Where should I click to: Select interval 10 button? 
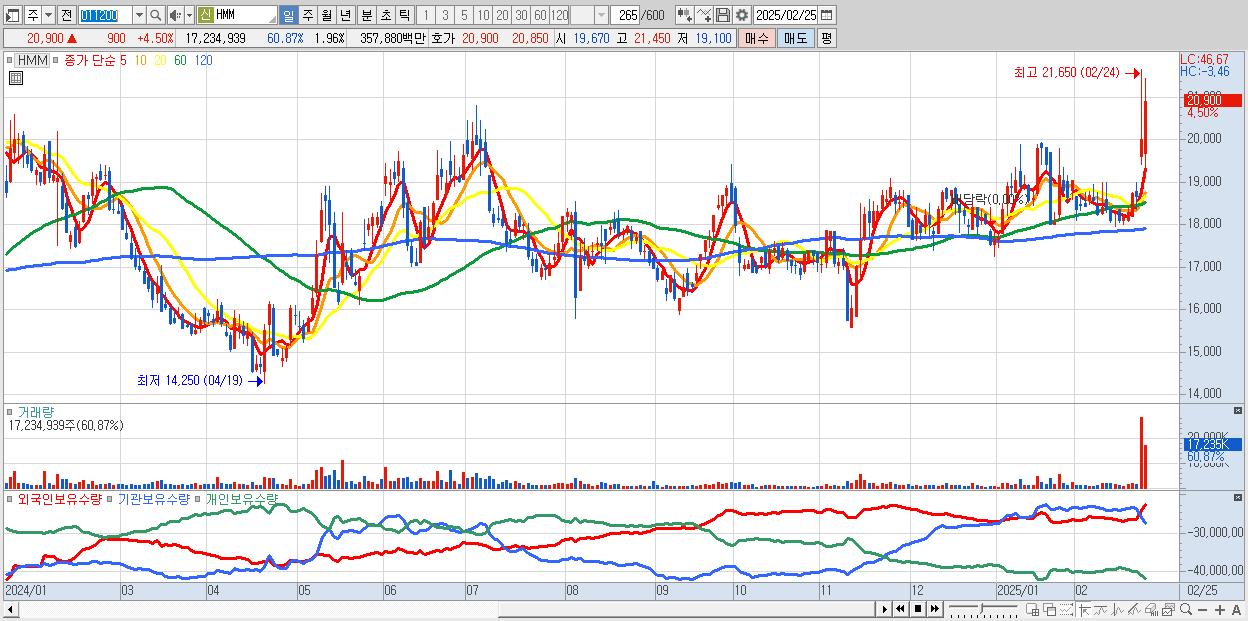[x=483, y=15]
